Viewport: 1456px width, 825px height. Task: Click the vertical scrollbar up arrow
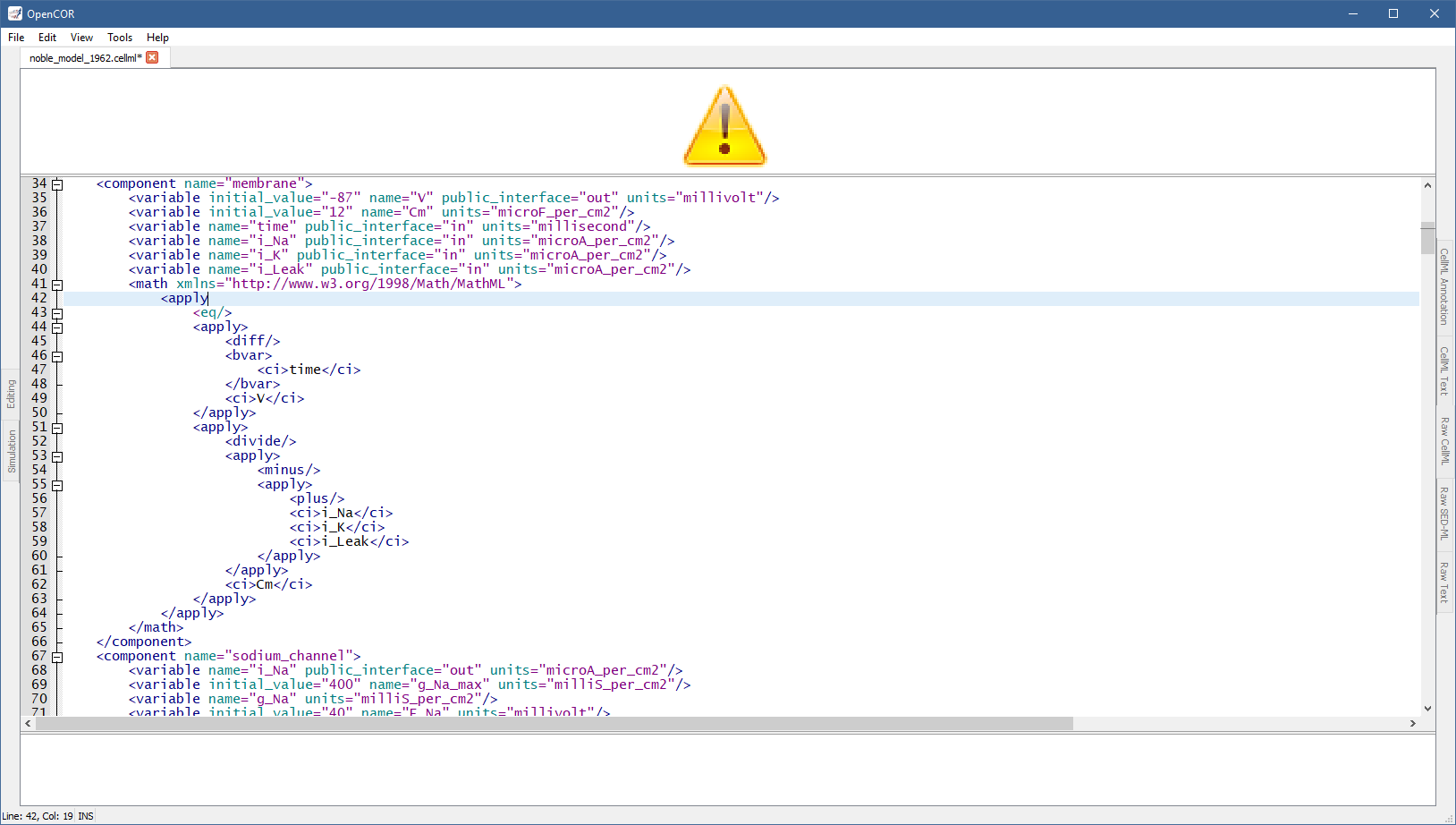coord(1427,185)
